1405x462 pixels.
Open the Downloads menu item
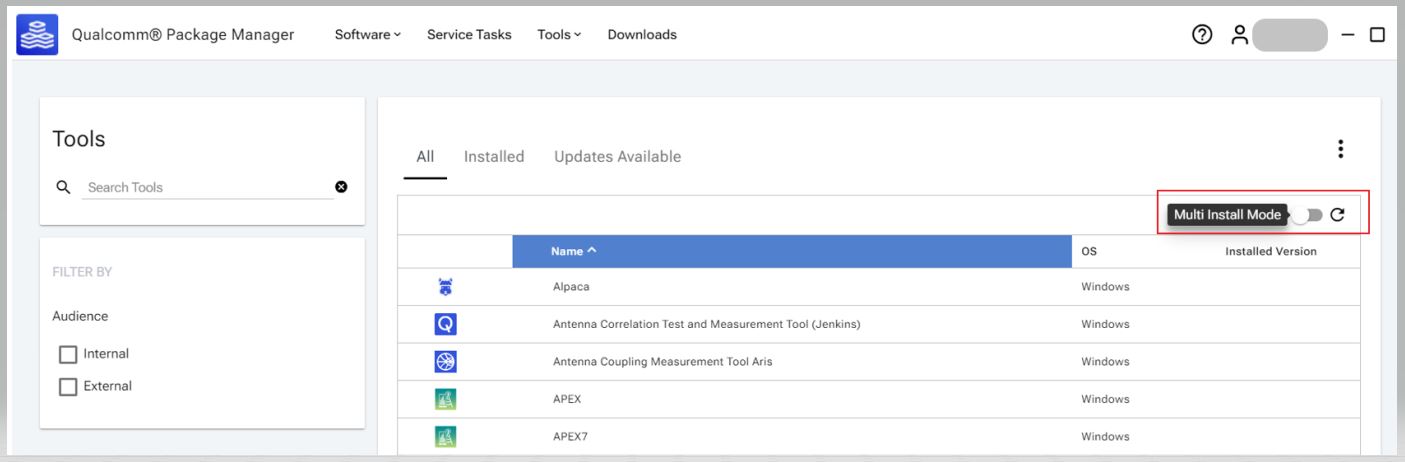(642, 35)
